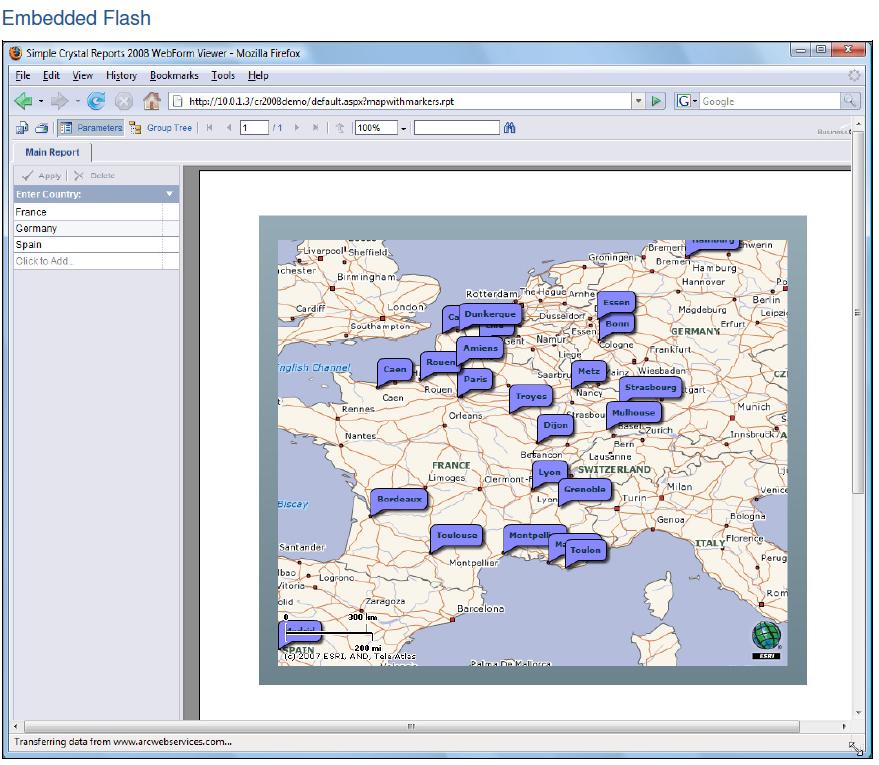
Task: Click the Google search engine icon
Action: (x=683, y=101)
